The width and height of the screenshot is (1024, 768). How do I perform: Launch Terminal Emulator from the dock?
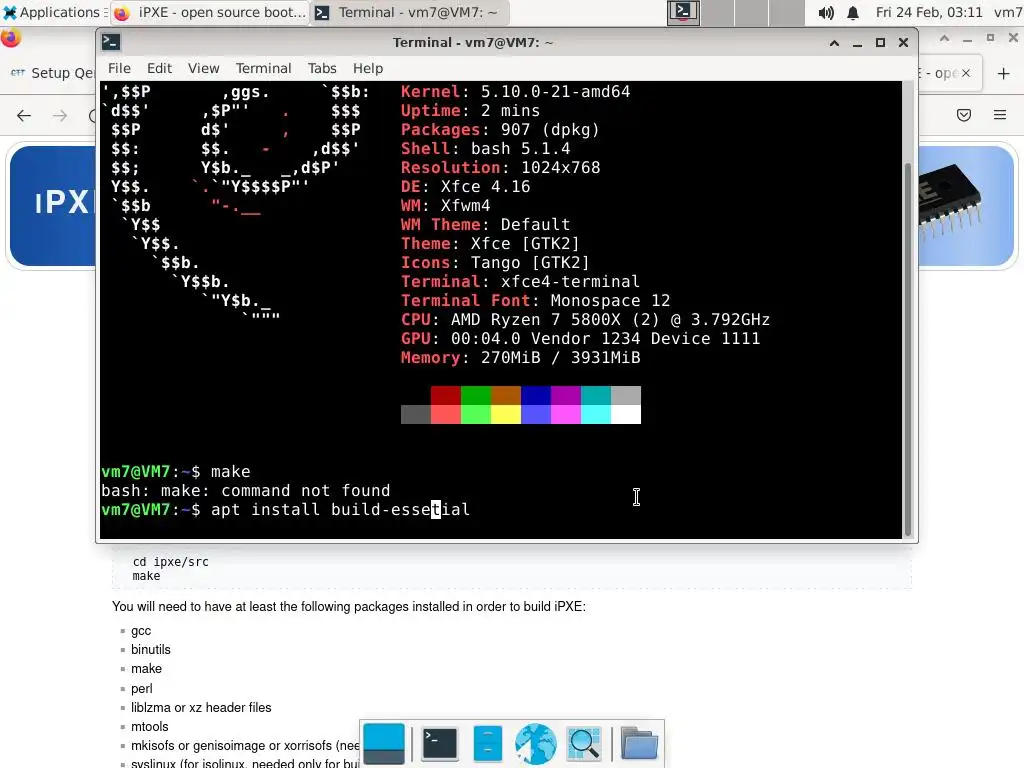[440, 744]
